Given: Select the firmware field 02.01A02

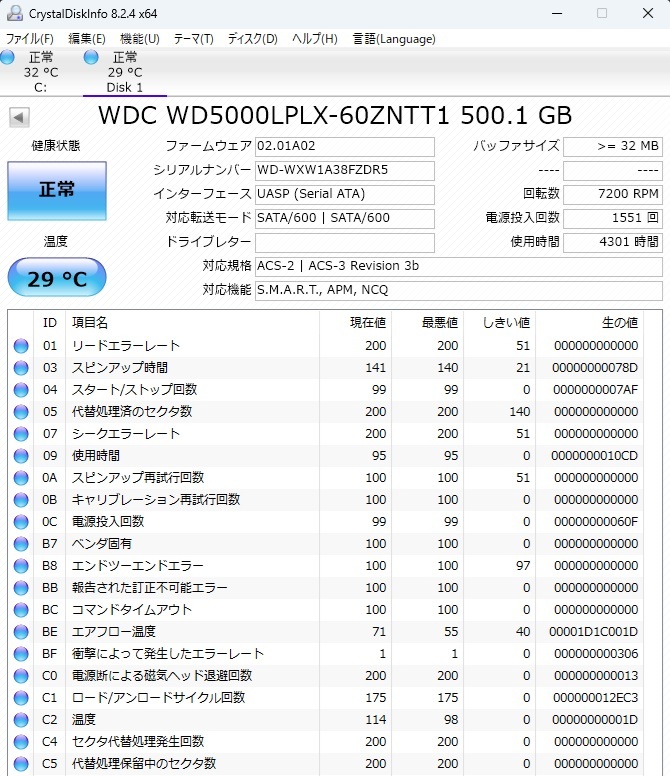Looking at the screenshot, I should pyautogui.click(x=345, y=146).
